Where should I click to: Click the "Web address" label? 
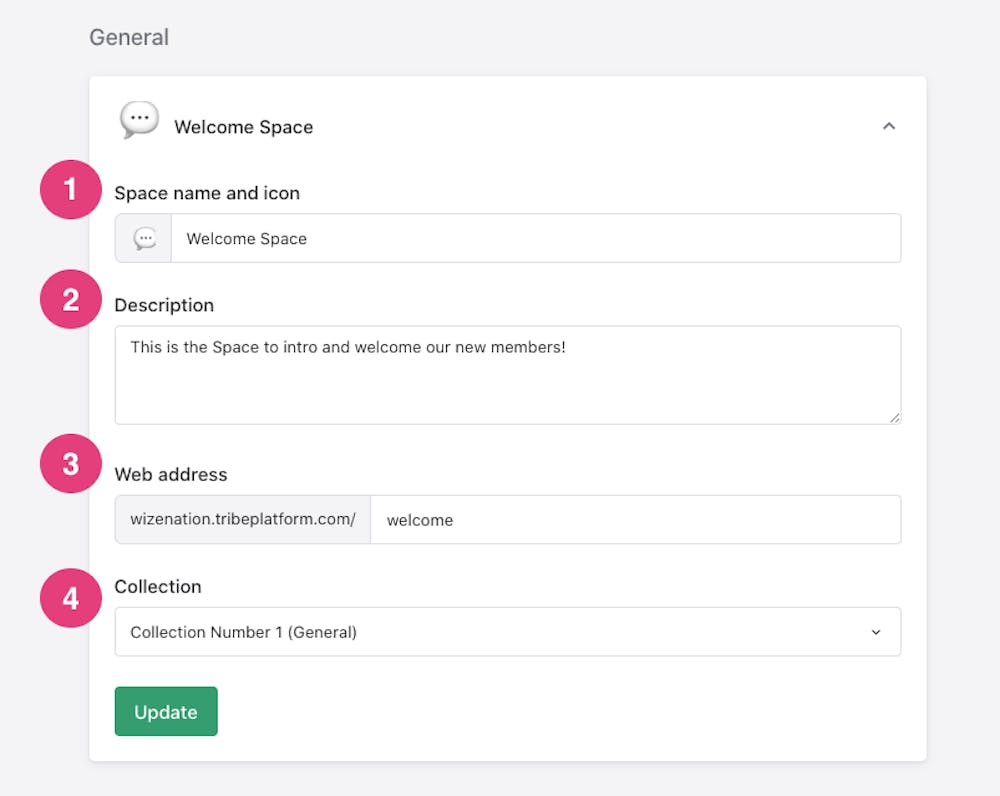[x=171, y=474]
